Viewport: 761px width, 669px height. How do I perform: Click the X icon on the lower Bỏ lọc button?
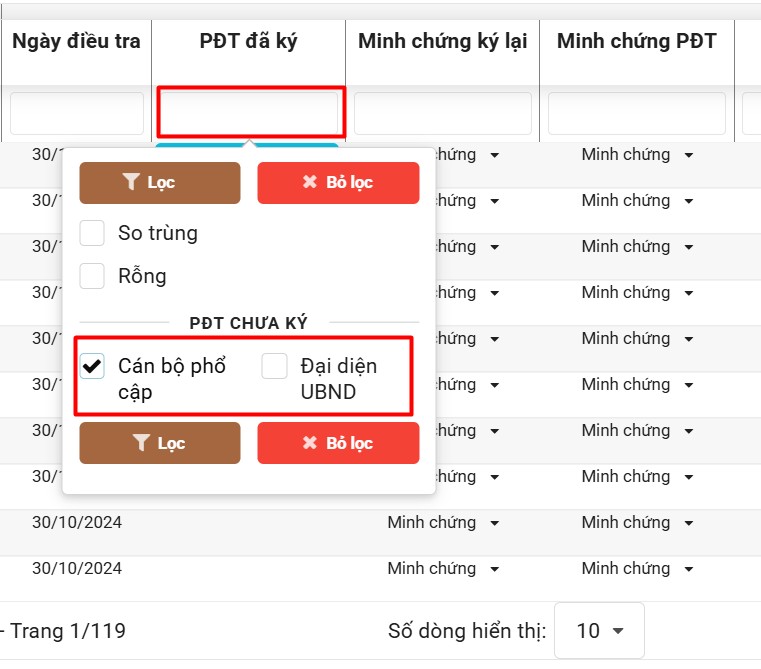pyautogui.click(x=310, y=443)
